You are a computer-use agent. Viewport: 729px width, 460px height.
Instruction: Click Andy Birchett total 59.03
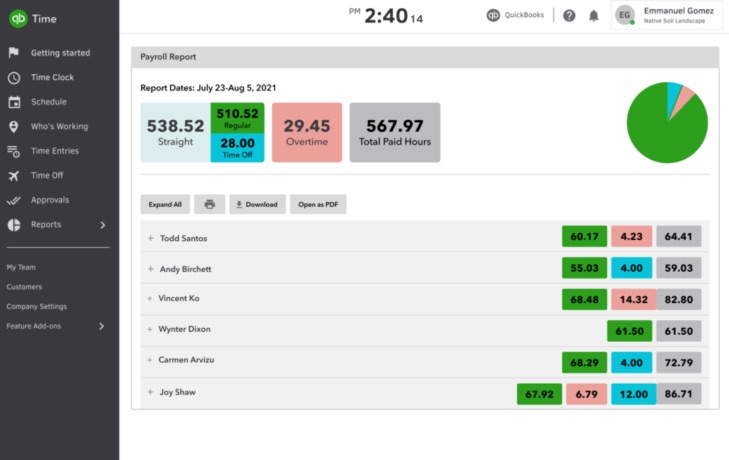coord(678,268)
